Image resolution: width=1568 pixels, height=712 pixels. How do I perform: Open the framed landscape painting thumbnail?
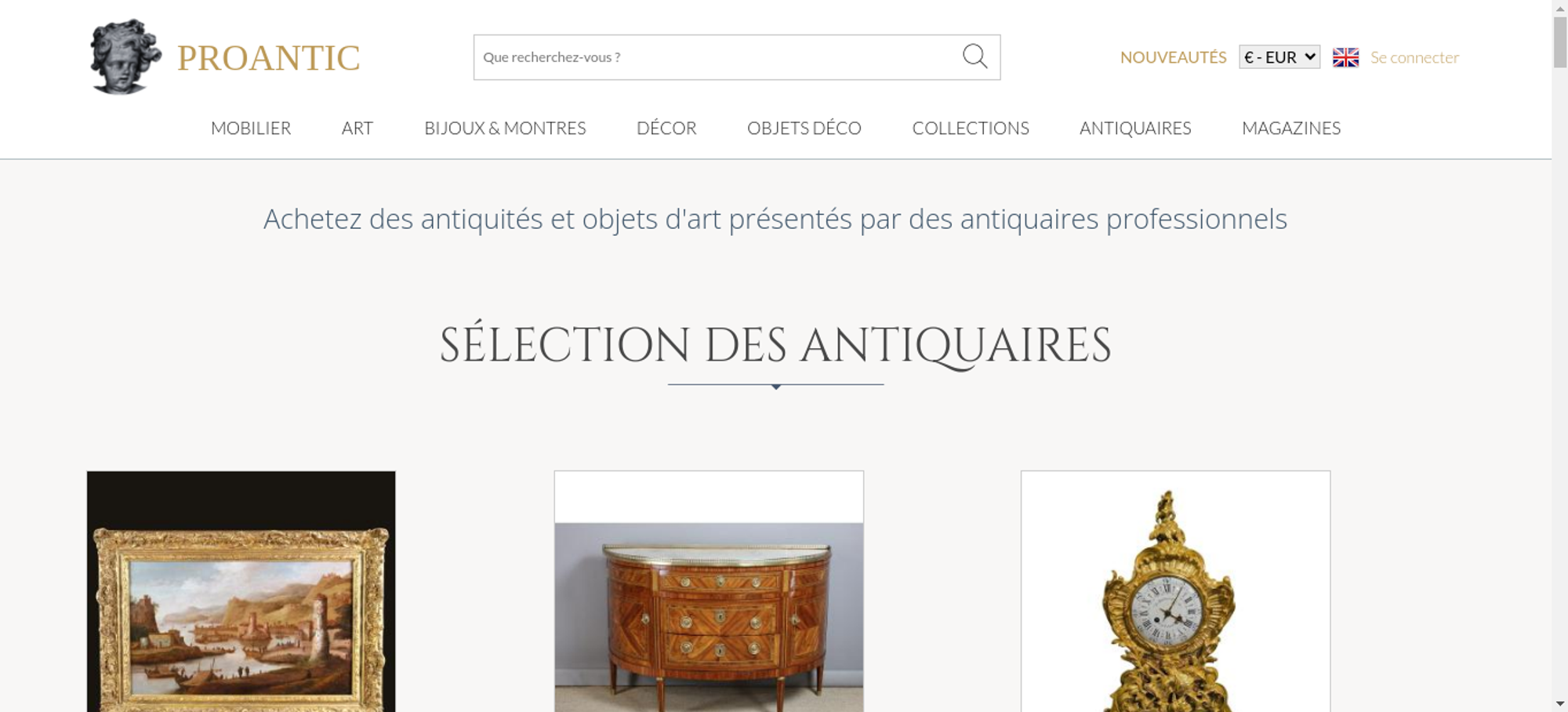click(241, 591)
